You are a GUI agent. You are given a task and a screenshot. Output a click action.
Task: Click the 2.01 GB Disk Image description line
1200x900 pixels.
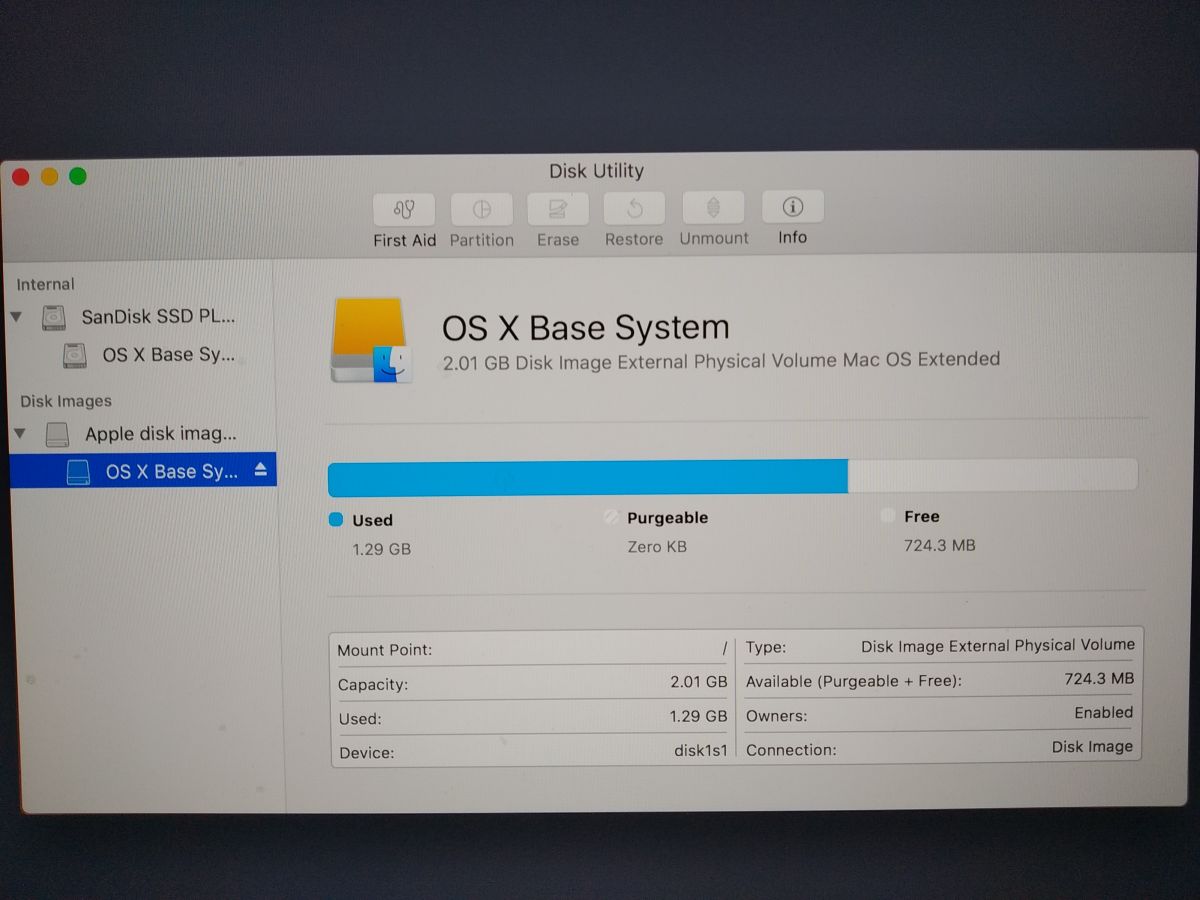[x=721, y=360]
